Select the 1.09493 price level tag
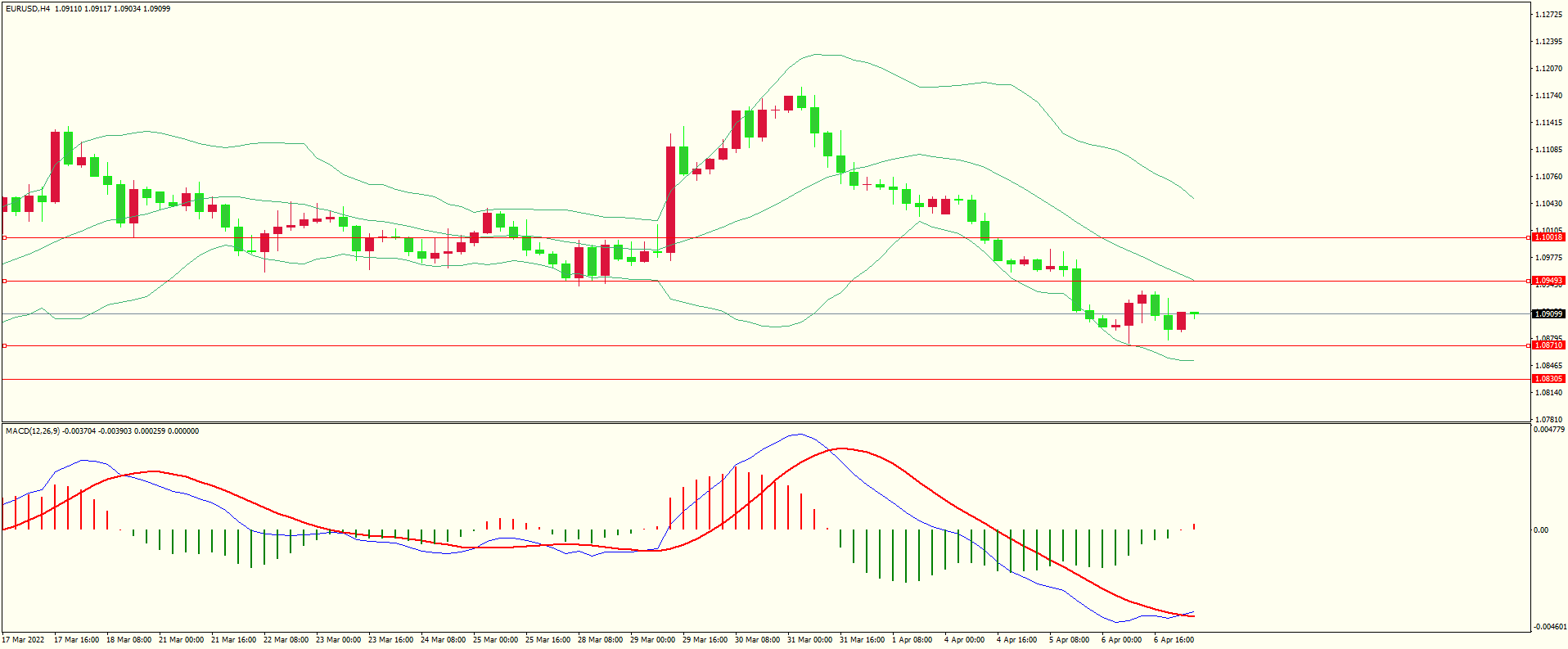This screenshot has height=649, width=1568. tap(1548, 281)
